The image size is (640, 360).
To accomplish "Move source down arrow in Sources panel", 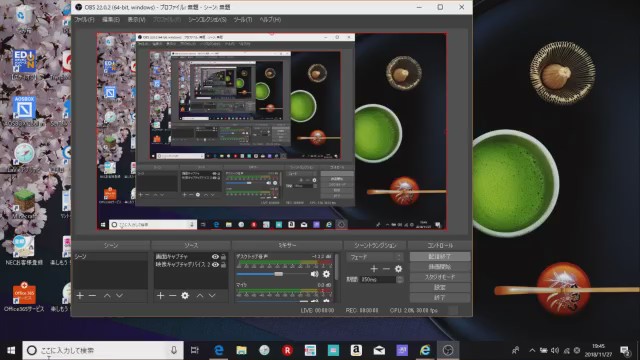I will 212,296.
